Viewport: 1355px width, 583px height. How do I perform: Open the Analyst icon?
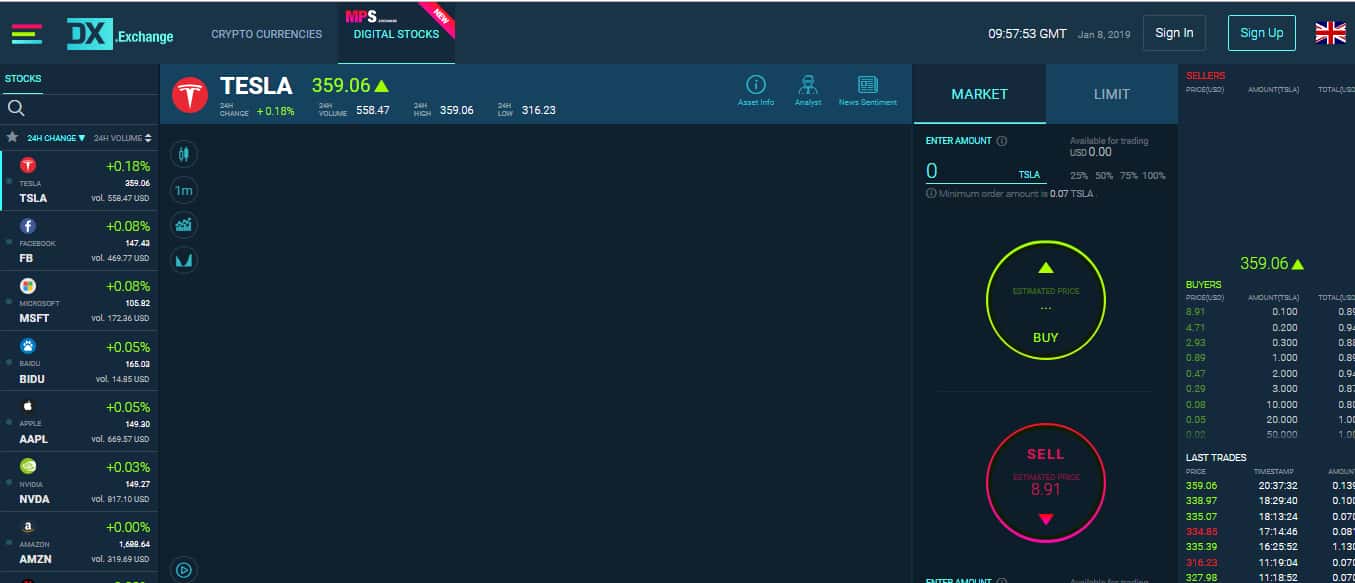808,90
